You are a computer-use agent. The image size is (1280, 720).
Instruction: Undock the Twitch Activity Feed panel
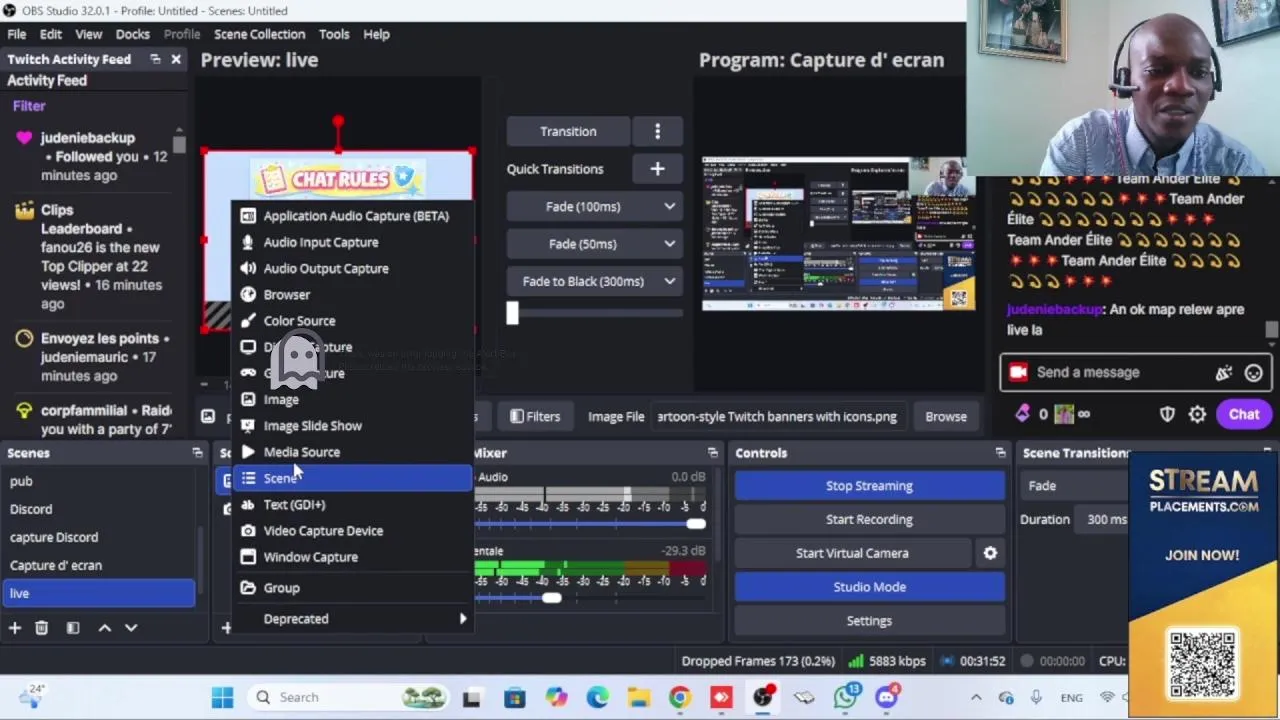[x=155, y=59]
